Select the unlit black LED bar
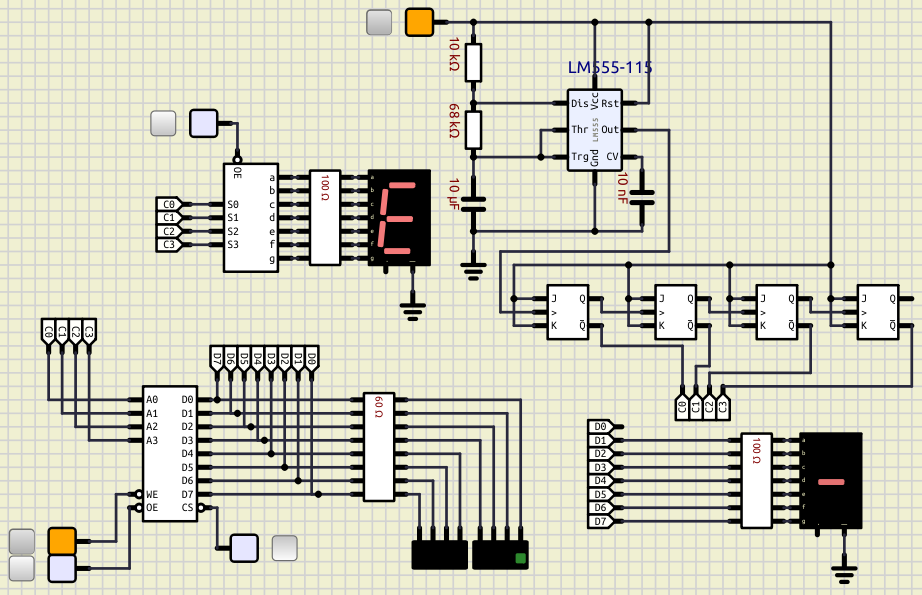This screenshot has width=922, height=595. 440,555
